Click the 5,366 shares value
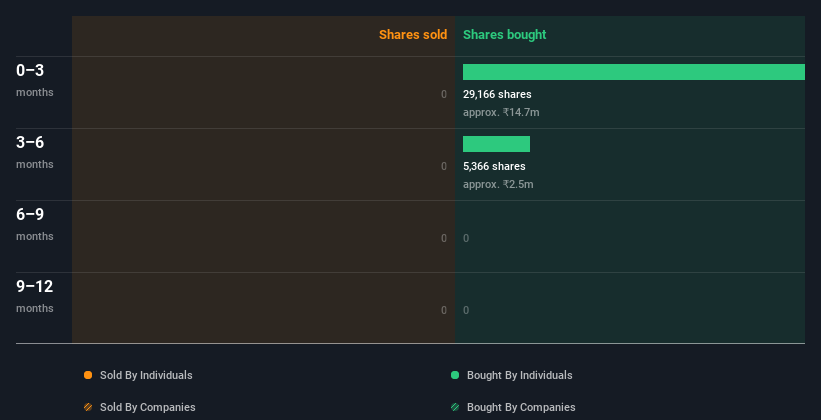This screenshot has height=420, width=821. click(494, 167)
